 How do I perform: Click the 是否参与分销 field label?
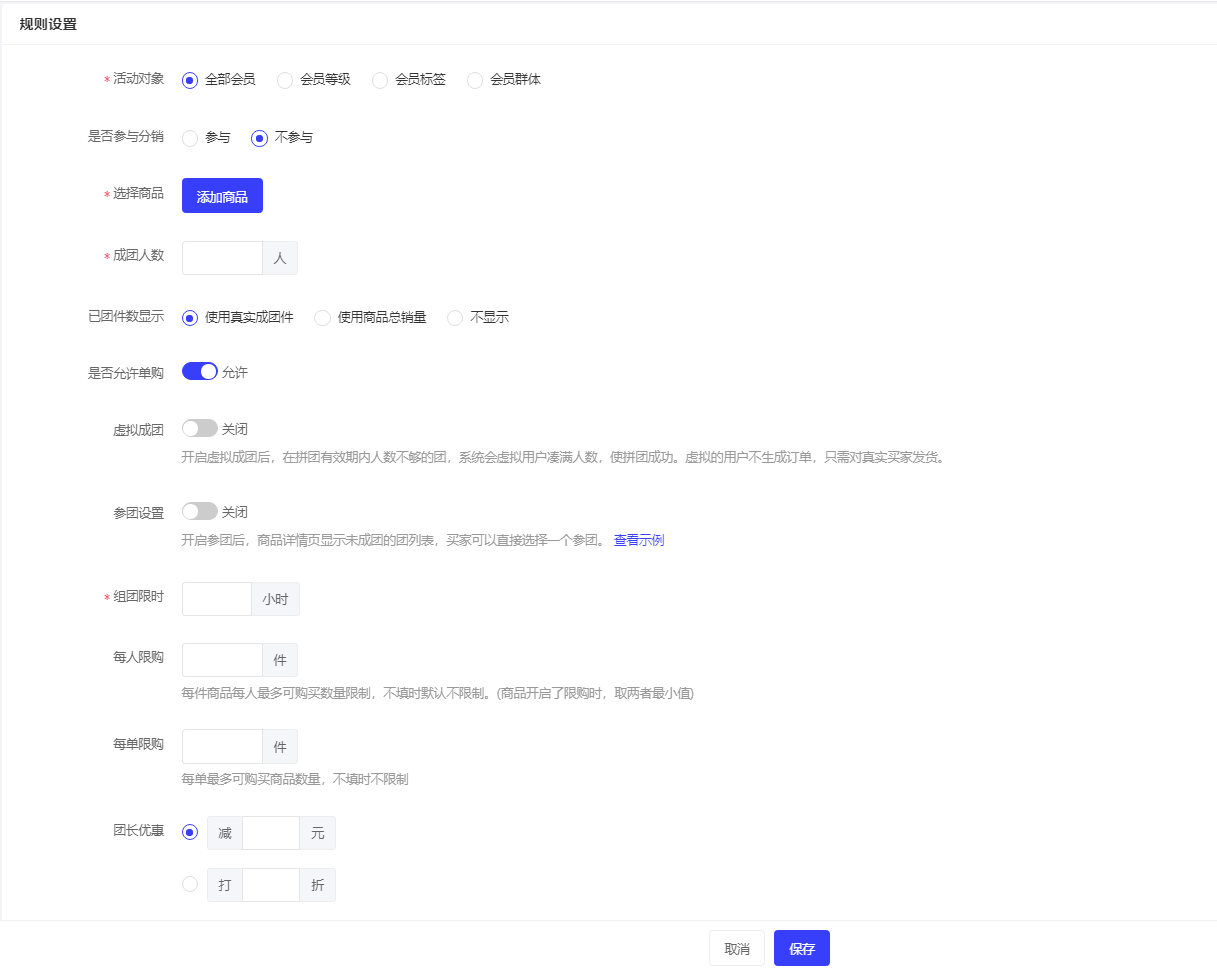pyautogui.click(x=126, y=137)
